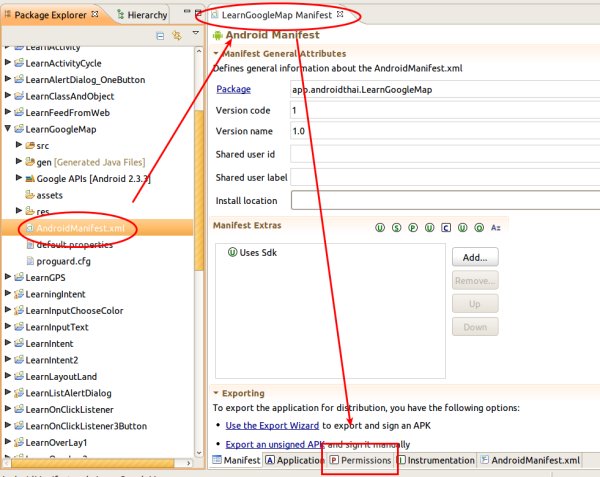Open the Package link
The height and width of the screenshot is (477, 600).
coord(233,89)
